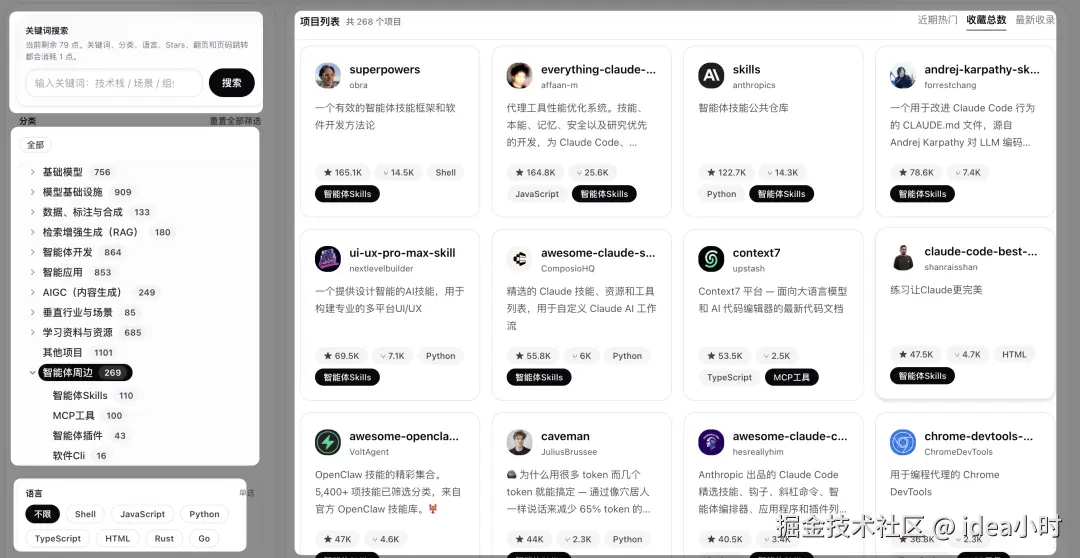Open the context7 upstash logo icon

[x=711, y=259]
